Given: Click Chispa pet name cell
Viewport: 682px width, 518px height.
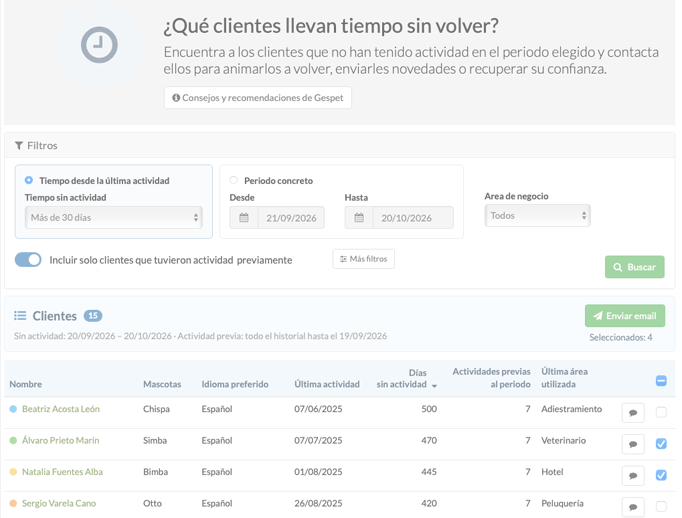Looking at the screenshot, I should tap(156, 409).
